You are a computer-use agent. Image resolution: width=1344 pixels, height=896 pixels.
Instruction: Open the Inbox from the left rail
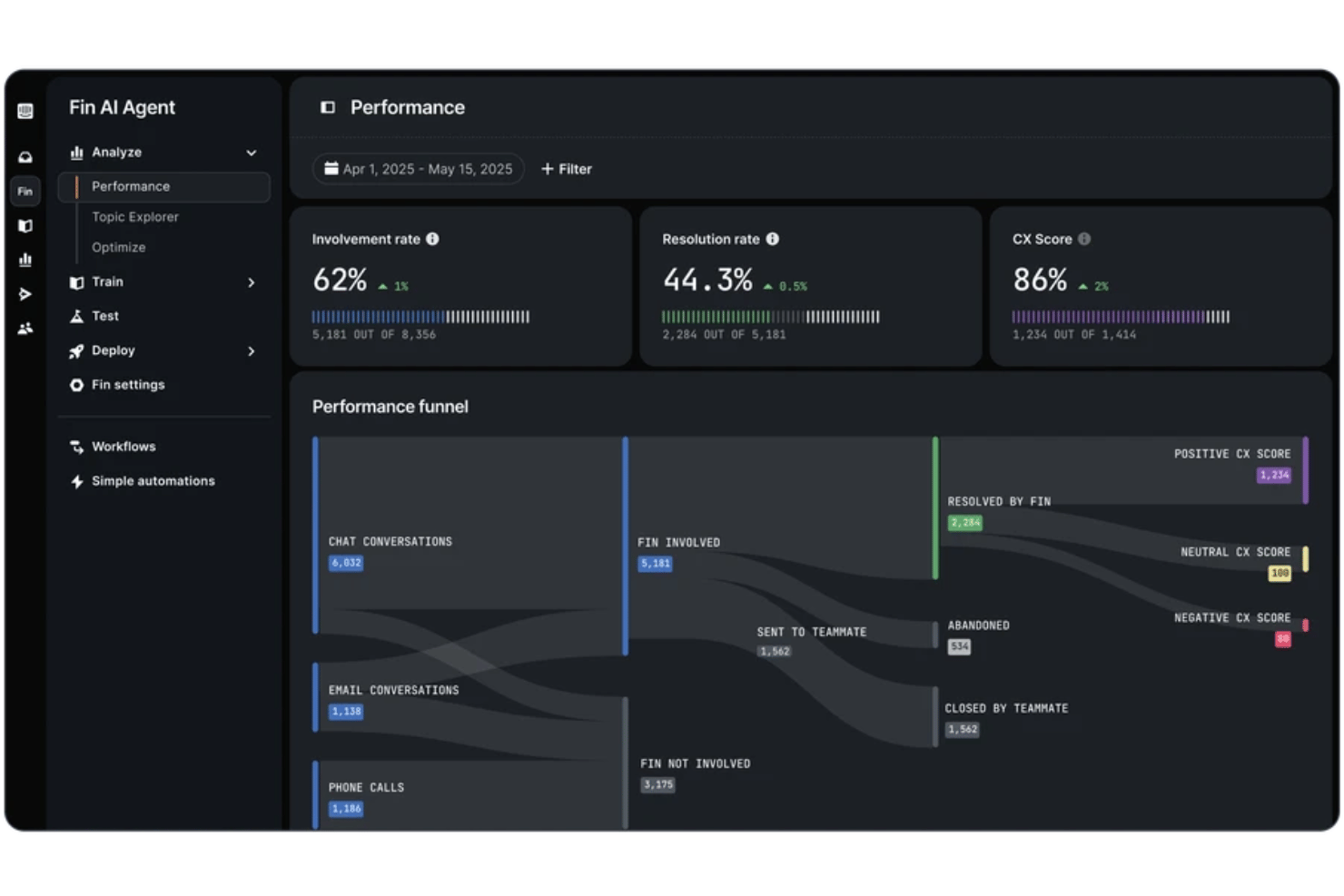point(25,157)
